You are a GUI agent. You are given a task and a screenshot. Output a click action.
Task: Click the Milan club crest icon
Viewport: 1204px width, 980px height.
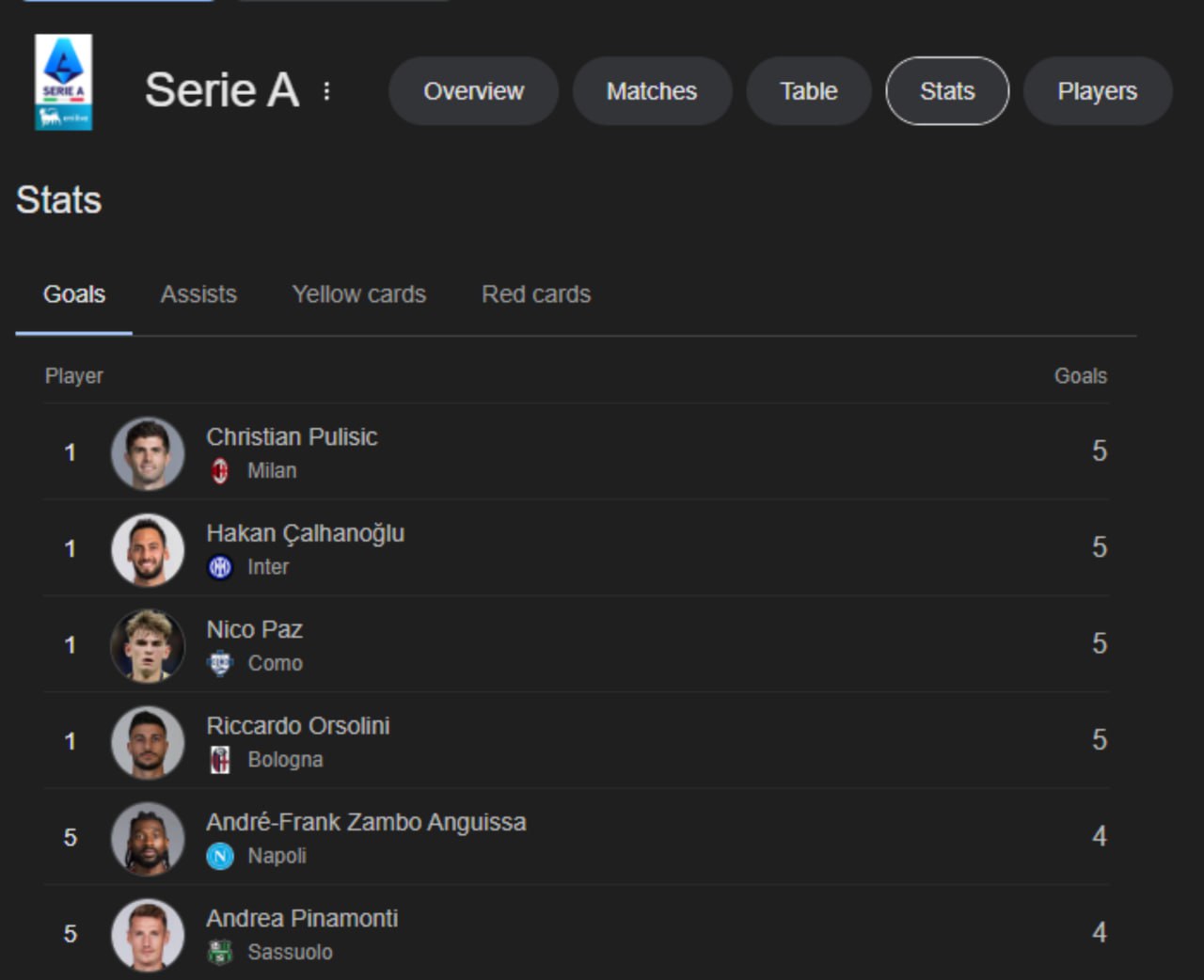coord(220,470)
